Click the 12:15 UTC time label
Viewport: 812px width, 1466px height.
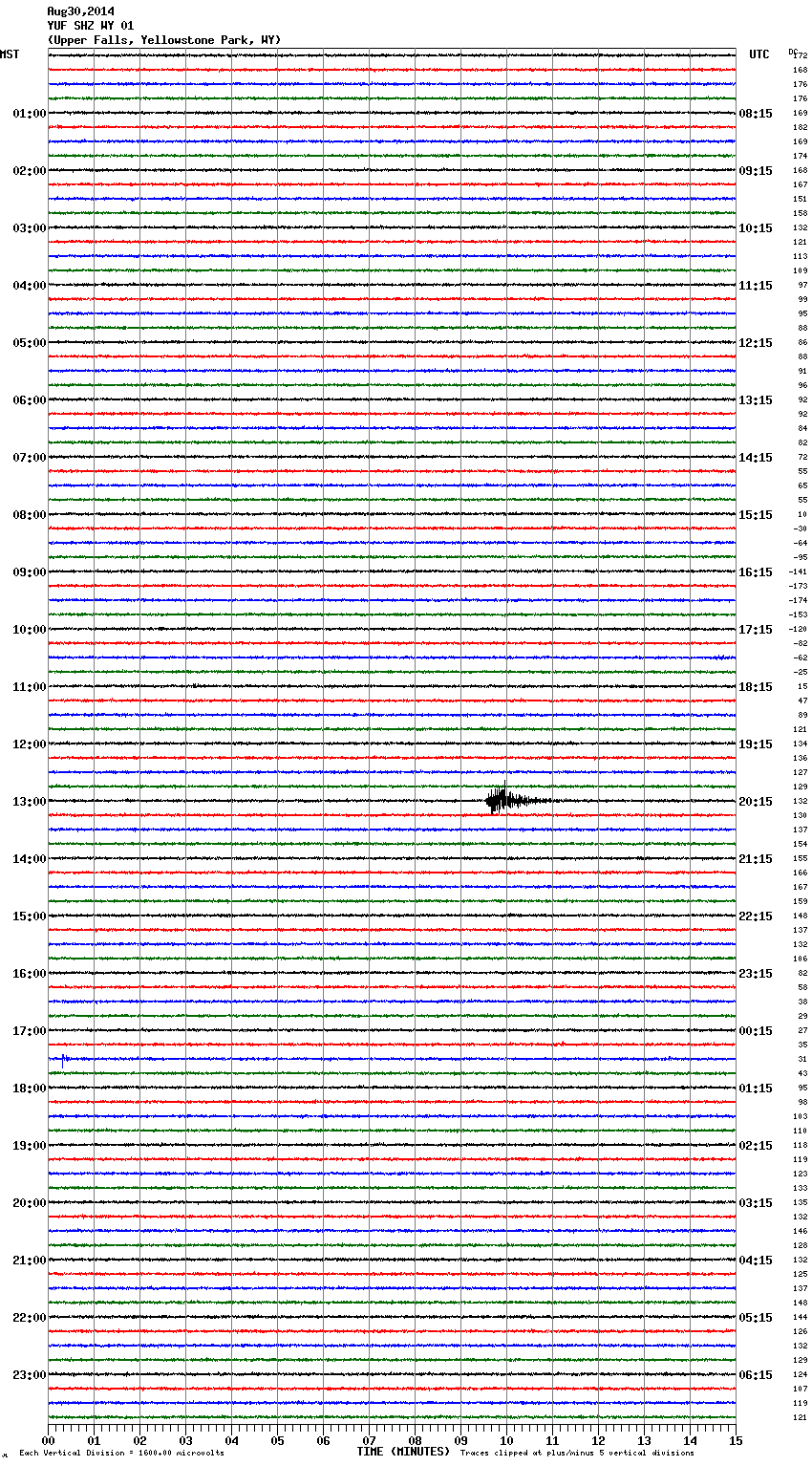(756, 343)
